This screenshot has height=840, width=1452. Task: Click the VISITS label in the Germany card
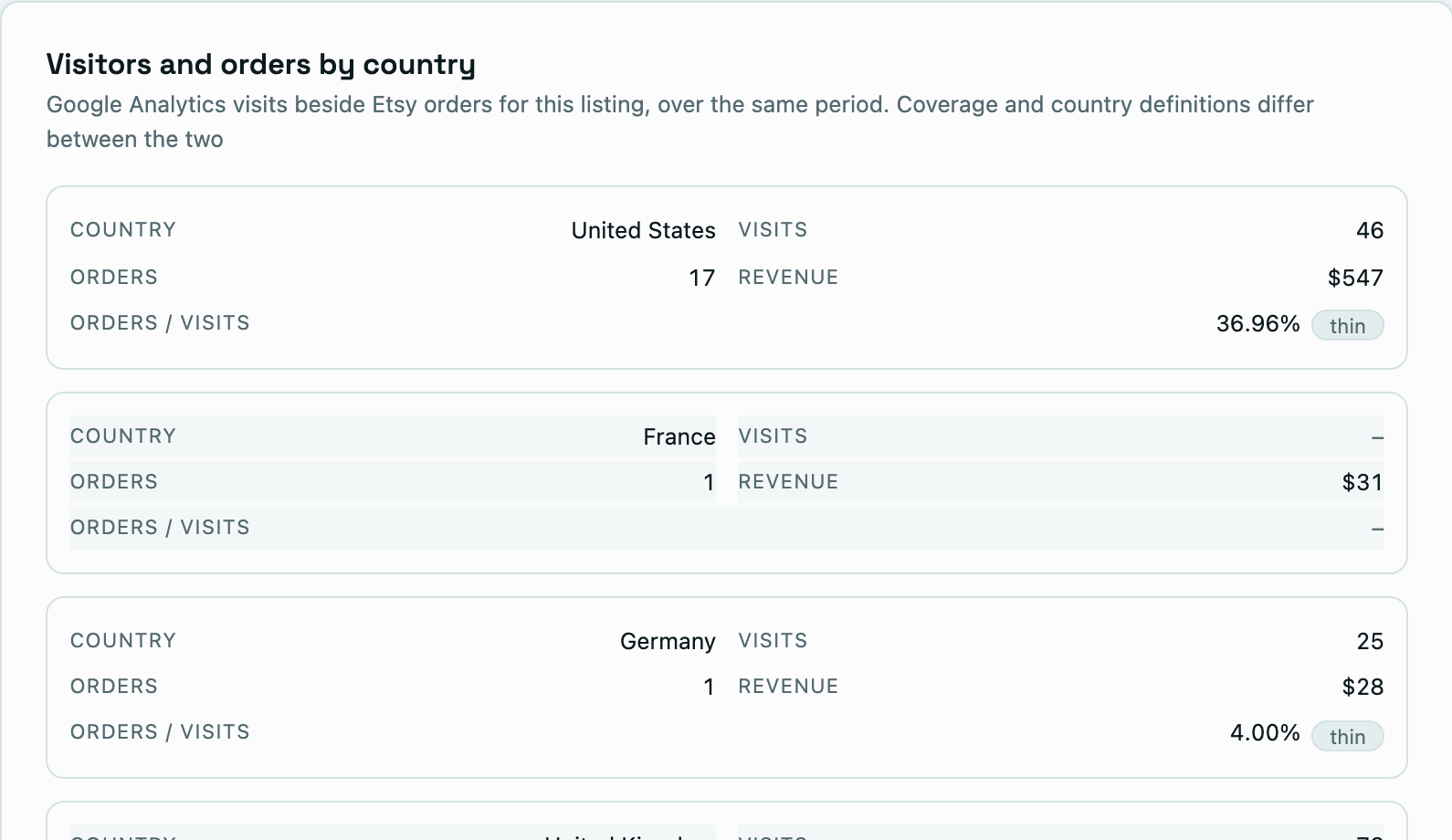[x=773, y=641]
